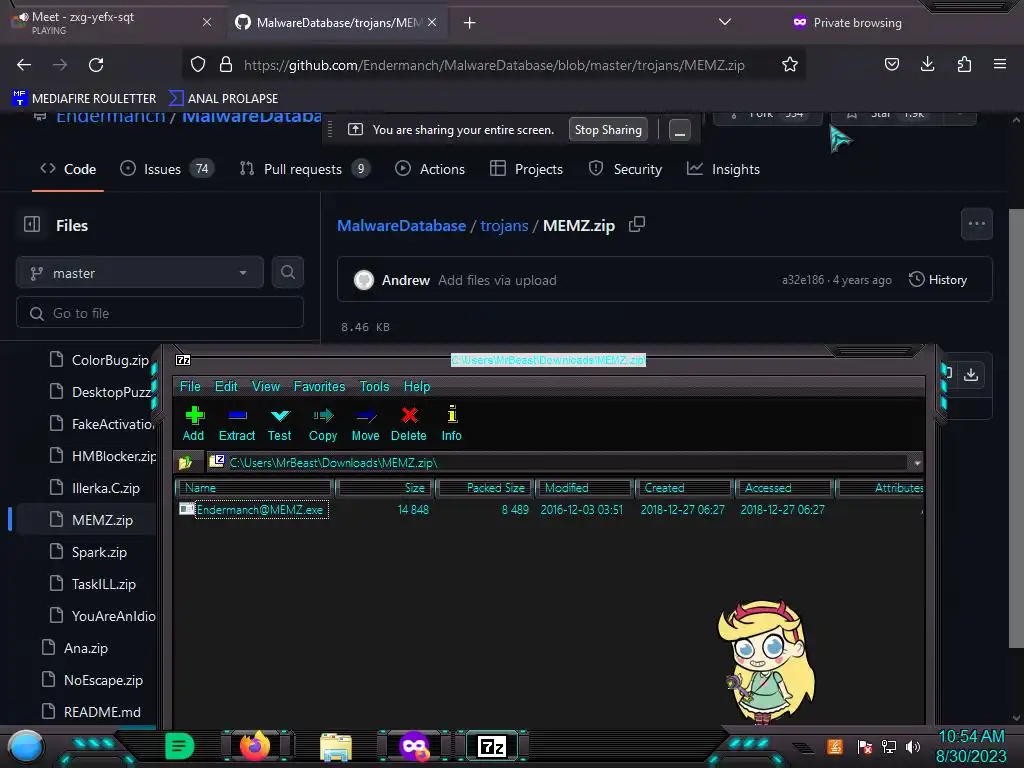Screen dimensions: 1024x768
Task: Open the Favorites menu in 7-Zip
Action: point(319,387)
